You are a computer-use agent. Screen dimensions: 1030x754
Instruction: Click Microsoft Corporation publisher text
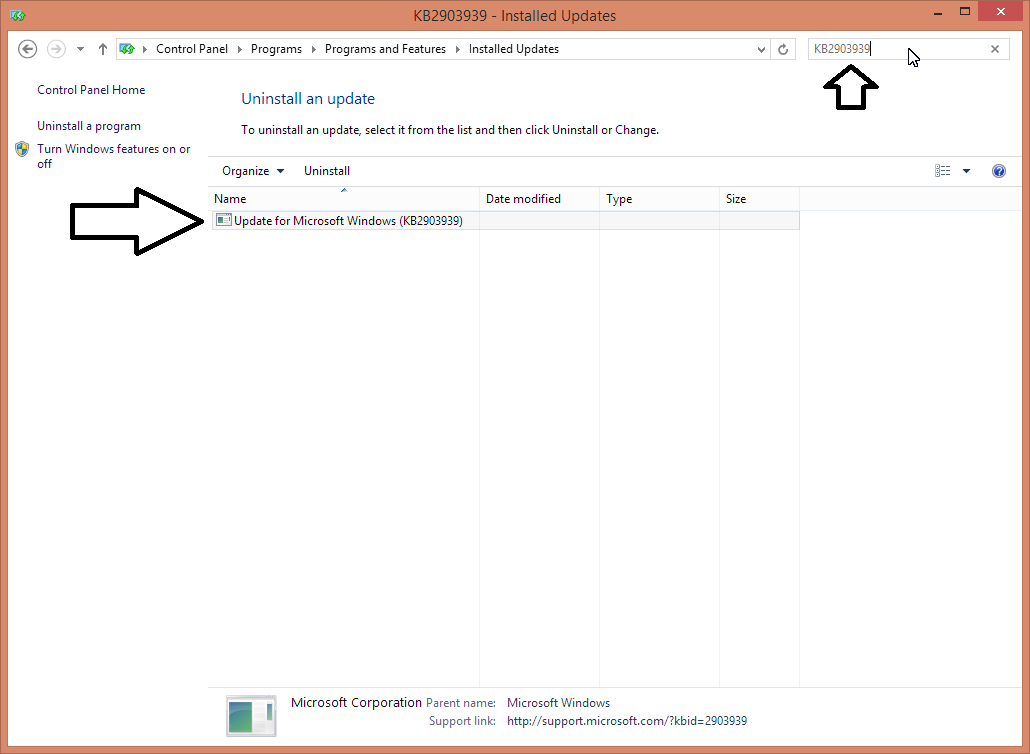coord(356,702)
